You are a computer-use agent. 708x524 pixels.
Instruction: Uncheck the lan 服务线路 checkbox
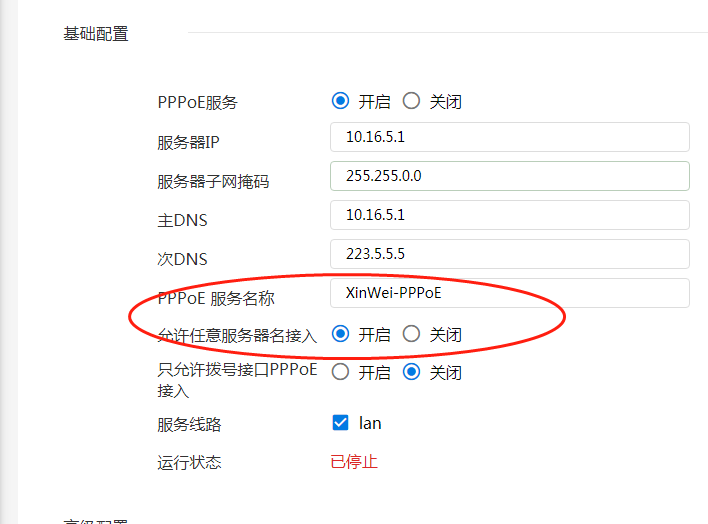click(340, 423)
